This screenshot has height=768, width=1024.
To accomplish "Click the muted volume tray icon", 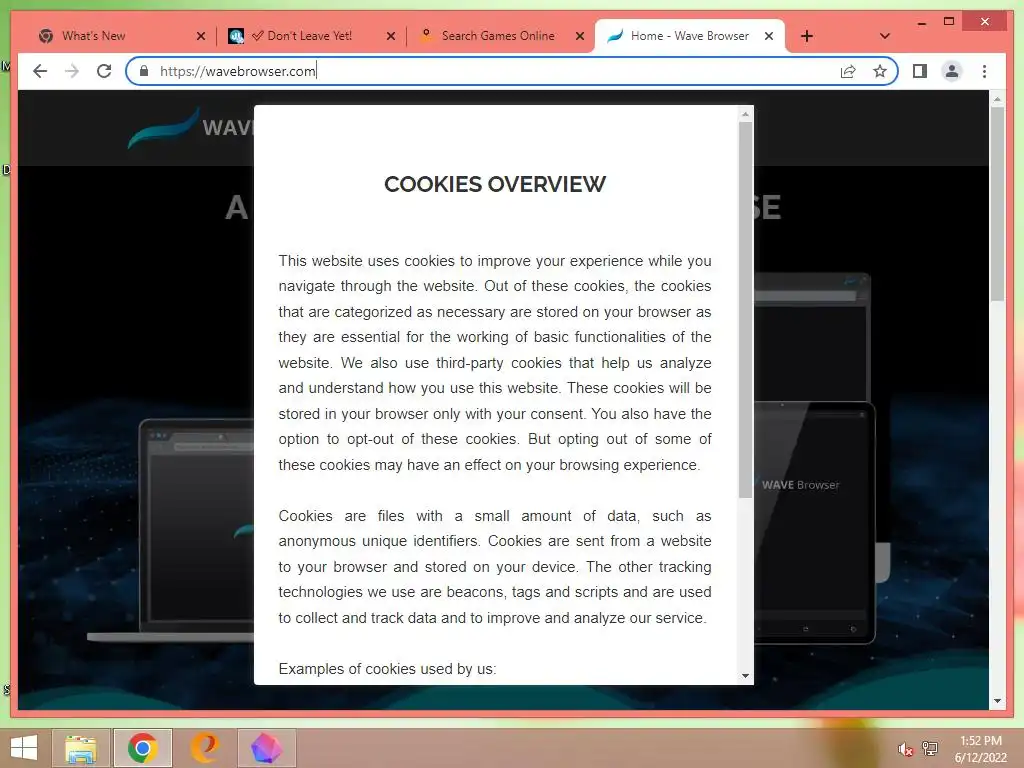I will [x=905, y=749].
